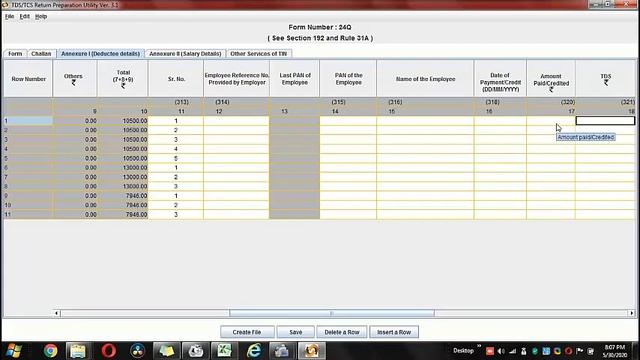Open the Java TDS utility taskbar icon
This screenshot has height=360, width=640.
[311, 351]
